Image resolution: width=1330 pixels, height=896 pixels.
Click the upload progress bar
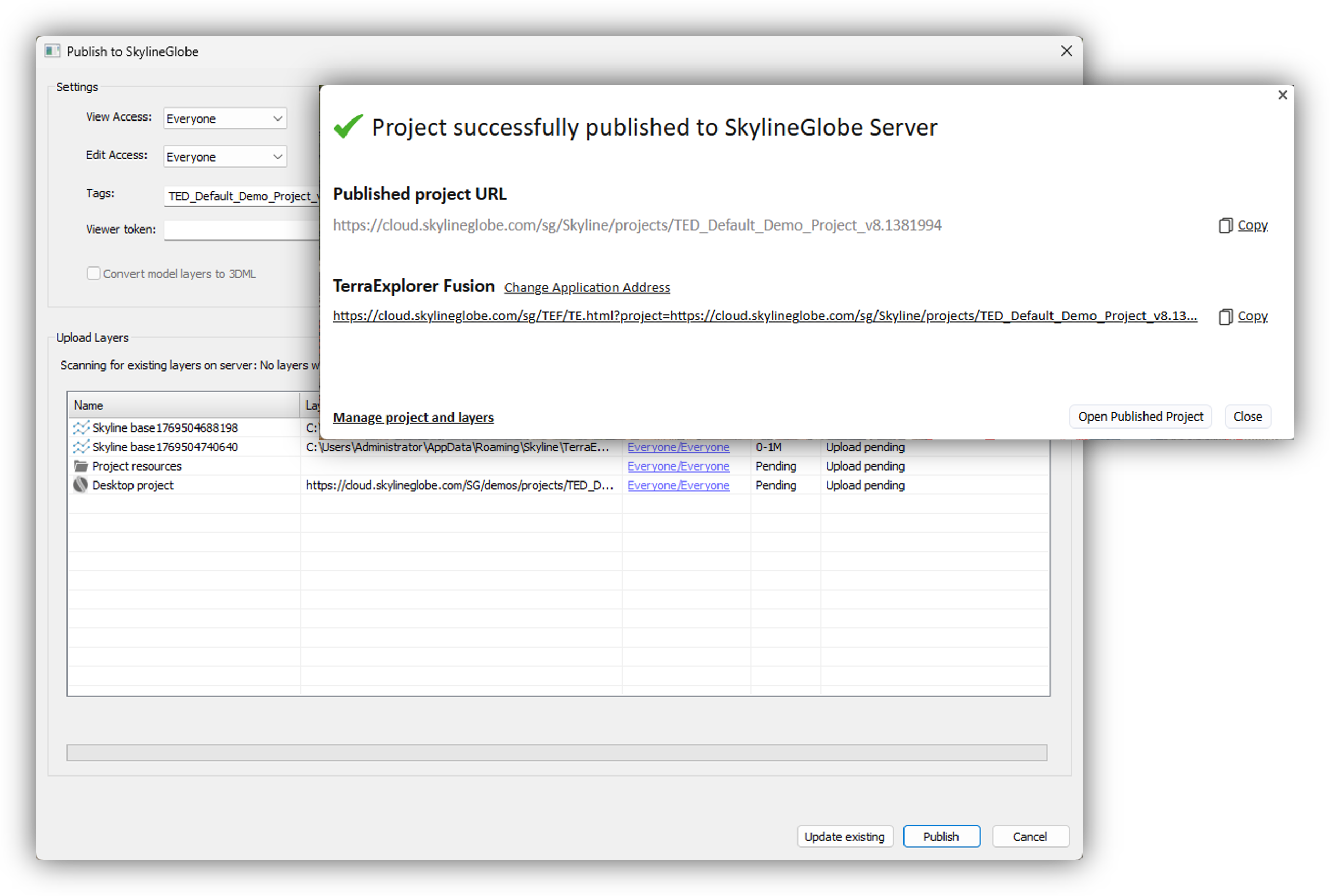pyautogui.click(x=557, y=753)
